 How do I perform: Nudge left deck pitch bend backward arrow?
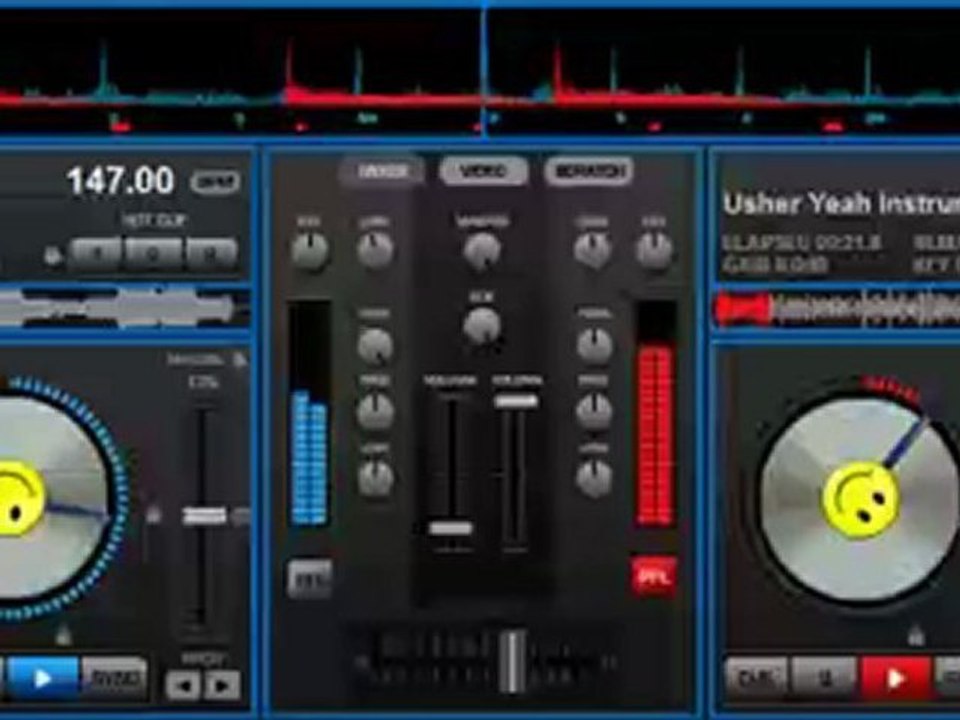[184, 684]
